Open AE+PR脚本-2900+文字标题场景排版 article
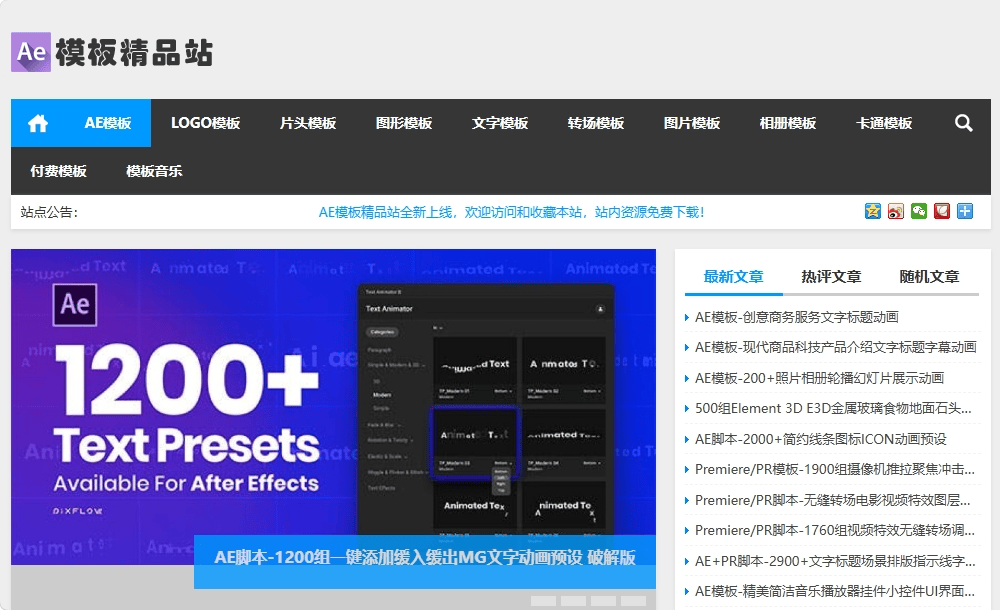 pyautogui.click(x=835, y=562)
